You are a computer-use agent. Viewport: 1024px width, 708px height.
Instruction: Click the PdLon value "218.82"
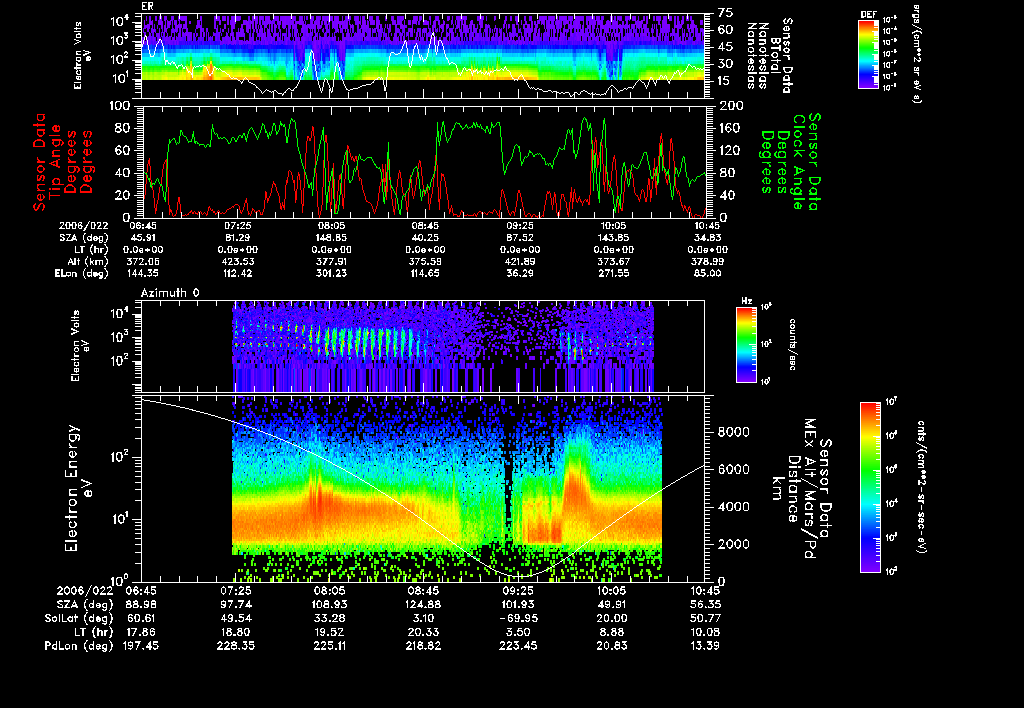(x=423, y=645)
